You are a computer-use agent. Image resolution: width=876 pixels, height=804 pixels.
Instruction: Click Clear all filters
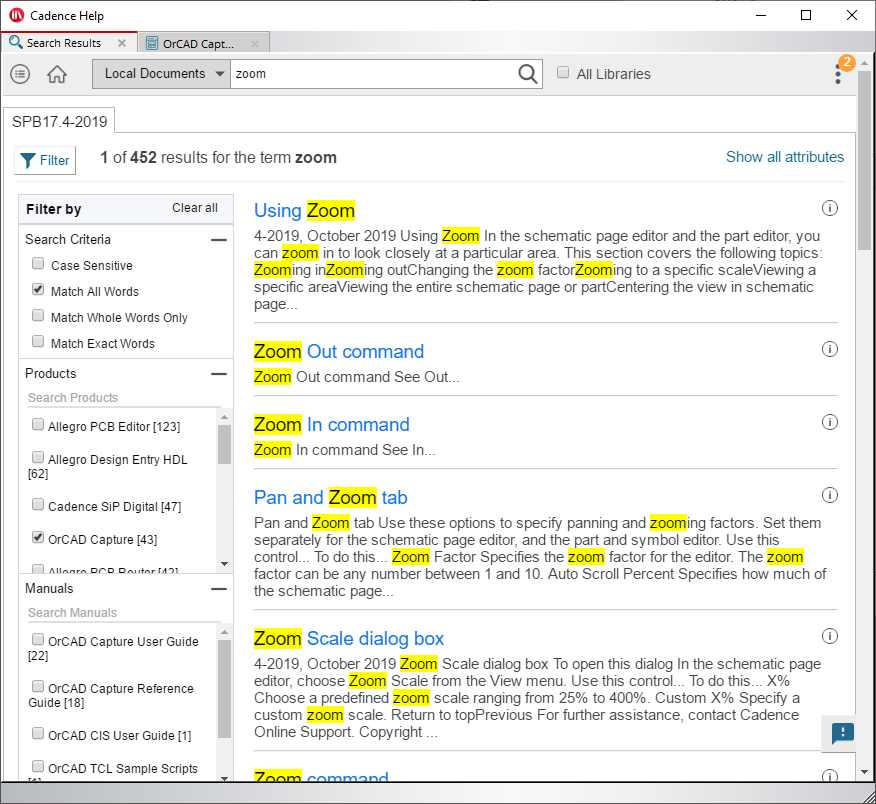pos(194,208)
